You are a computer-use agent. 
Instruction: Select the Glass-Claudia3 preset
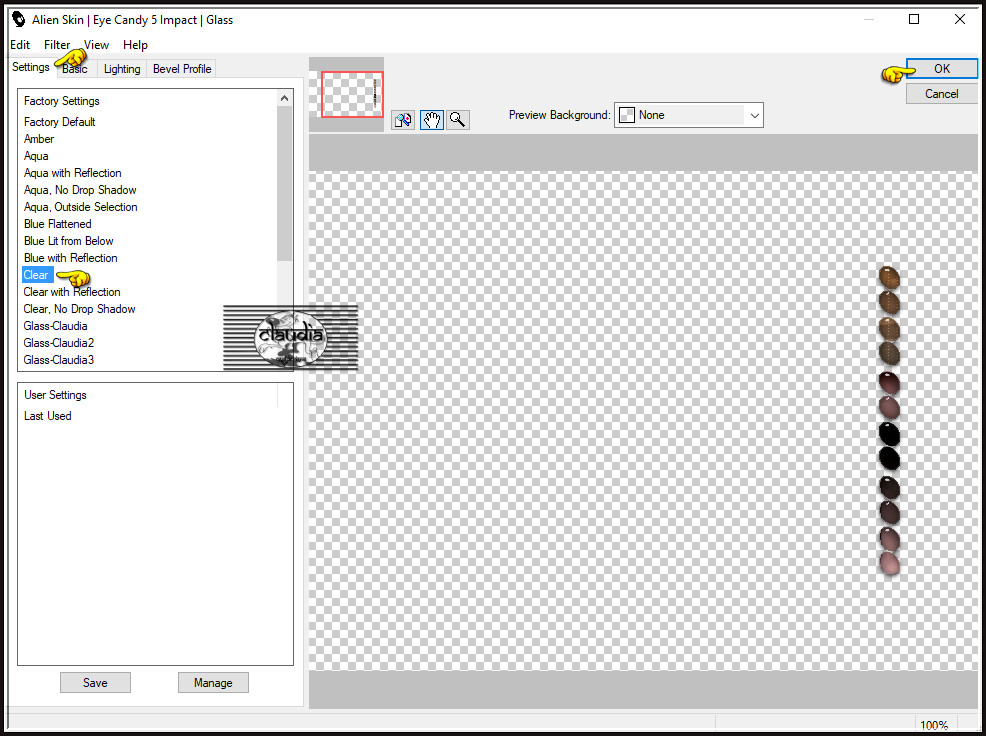tap(58, 360)
